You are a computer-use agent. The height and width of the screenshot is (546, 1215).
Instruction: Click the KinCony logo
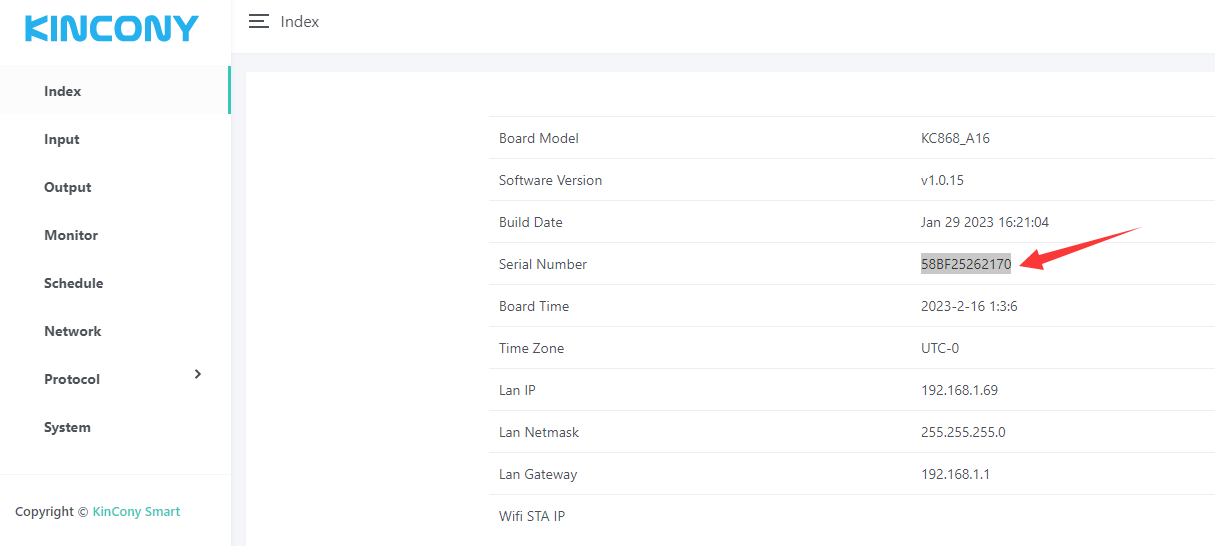point(112,28)
